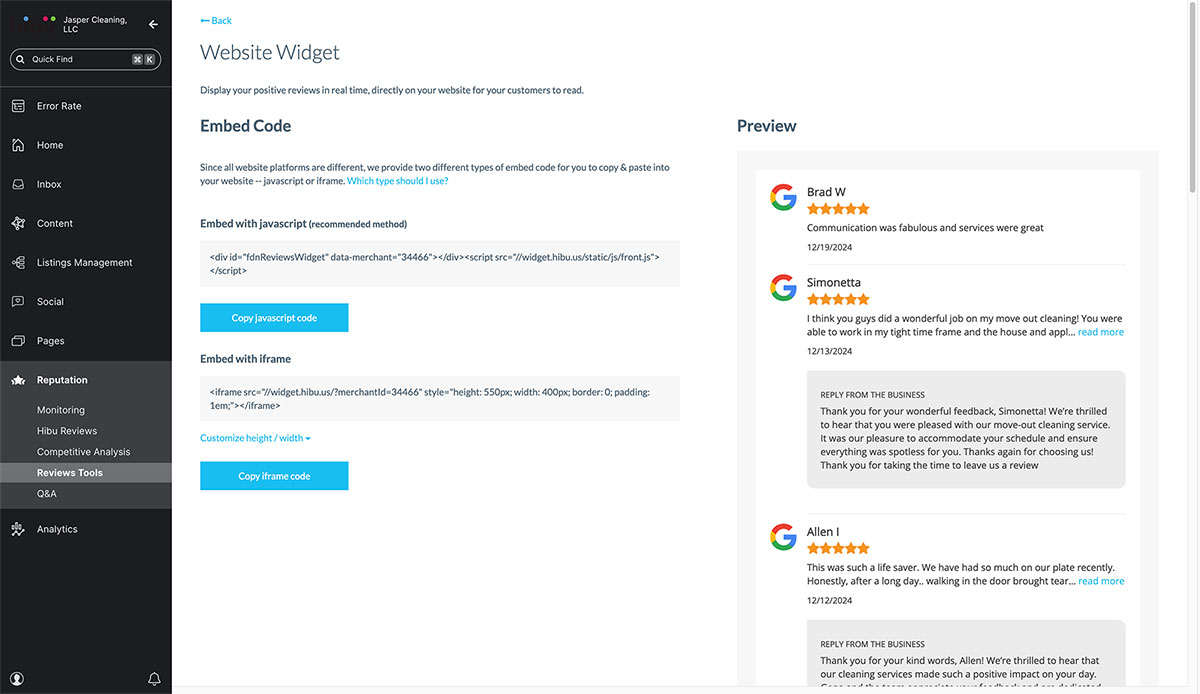
Task: Go to Q&A submenu item
Action: coord(47,494)
